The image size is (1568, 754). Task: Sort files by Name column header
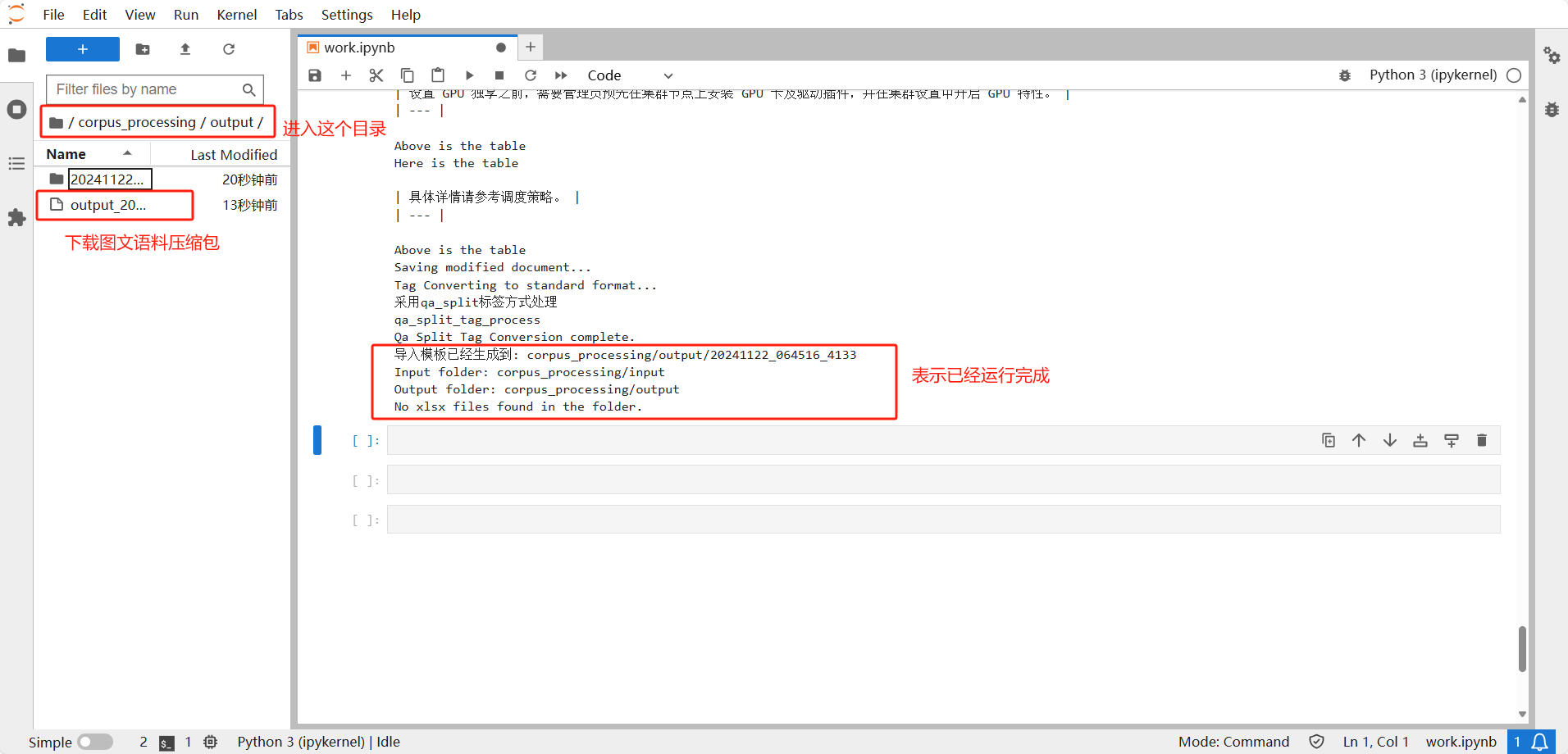66,154
